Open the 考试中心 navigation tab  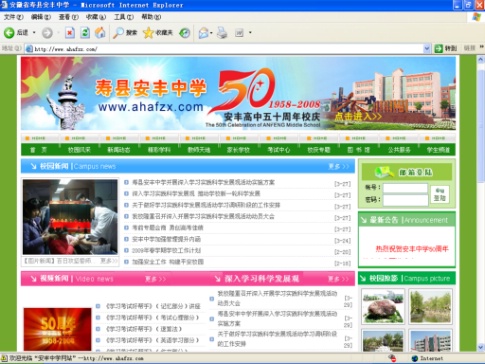pos(279,150)
